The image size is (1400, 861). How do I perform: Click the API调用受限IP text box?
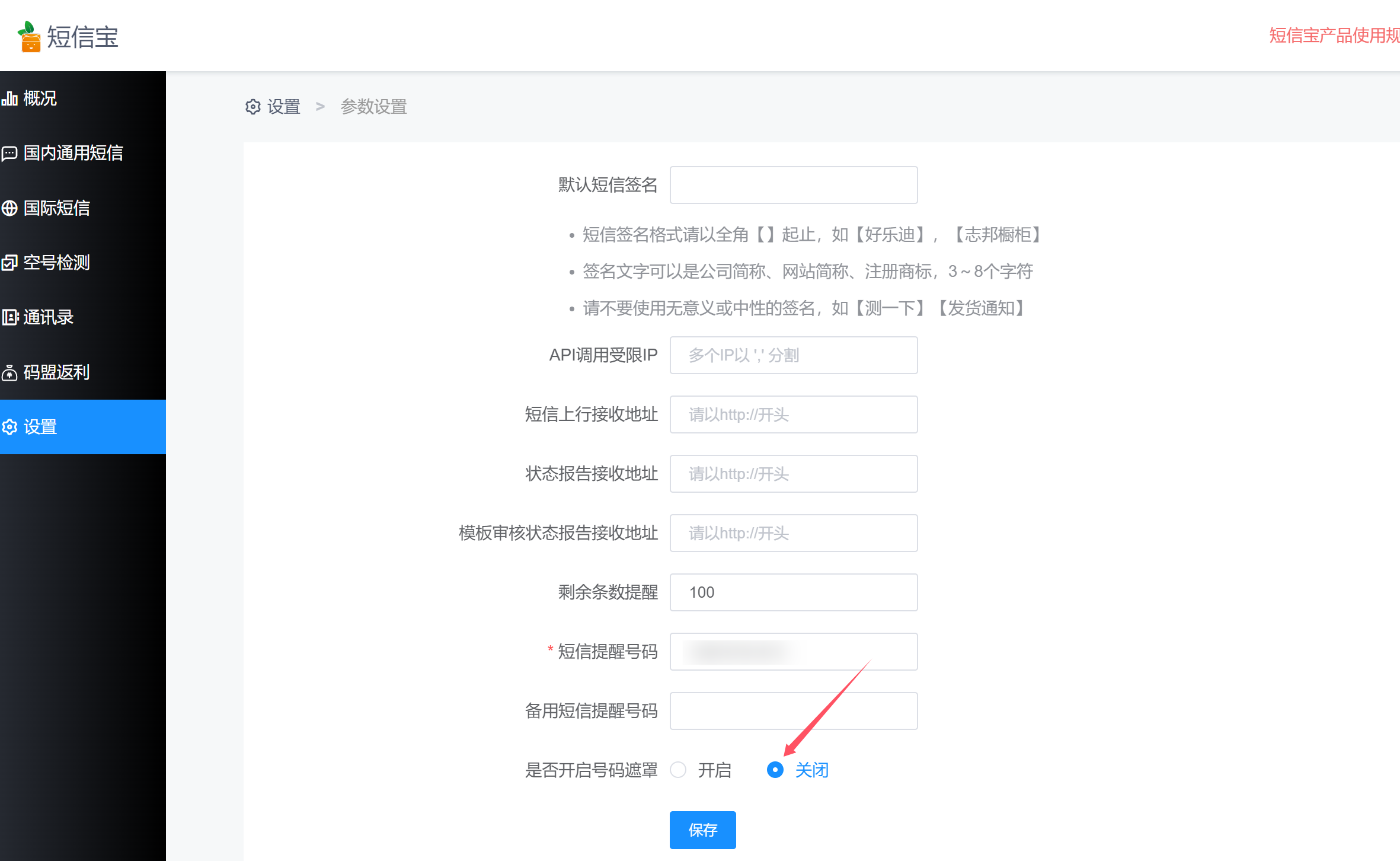point(793,355)
